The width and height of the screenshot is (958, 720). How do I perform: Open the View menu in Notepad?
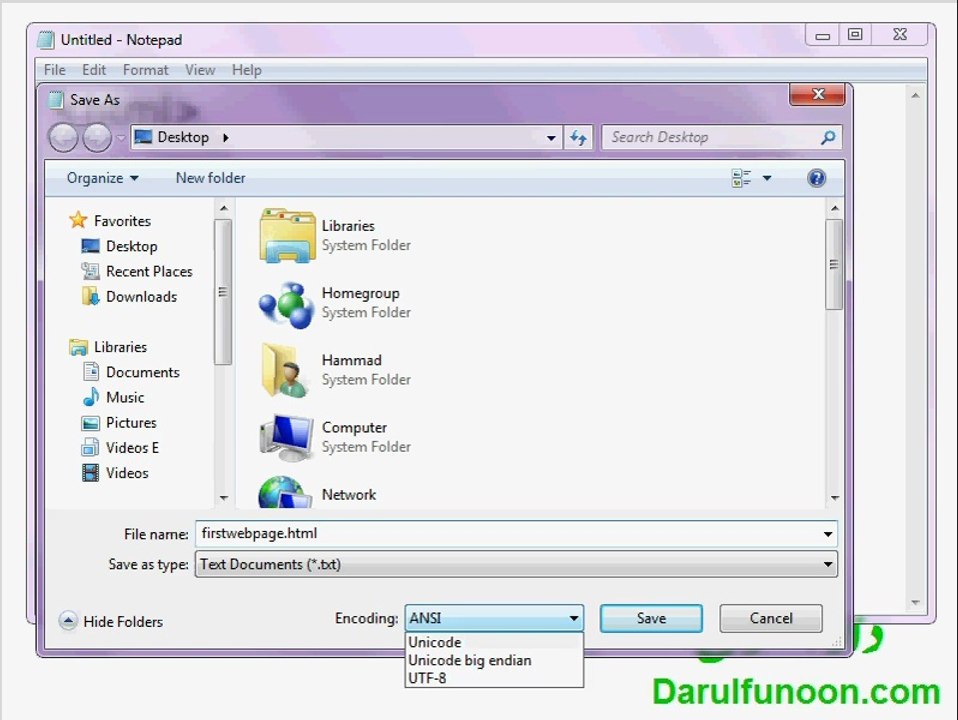point(200,70)
